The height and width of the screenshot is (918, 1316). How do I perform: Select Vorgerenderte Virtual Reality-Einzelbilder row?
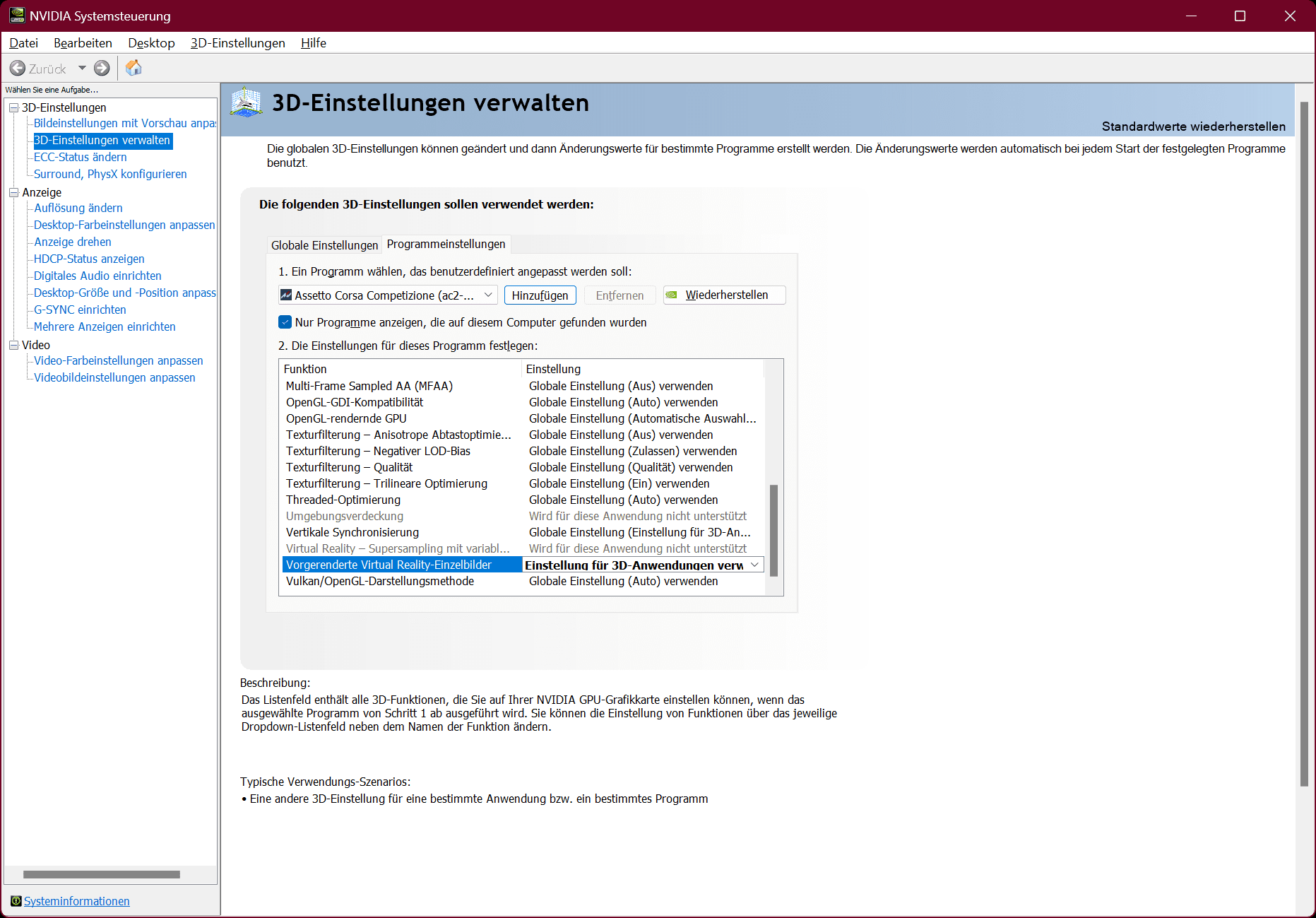pyautogui.click(x=523, y=565)
